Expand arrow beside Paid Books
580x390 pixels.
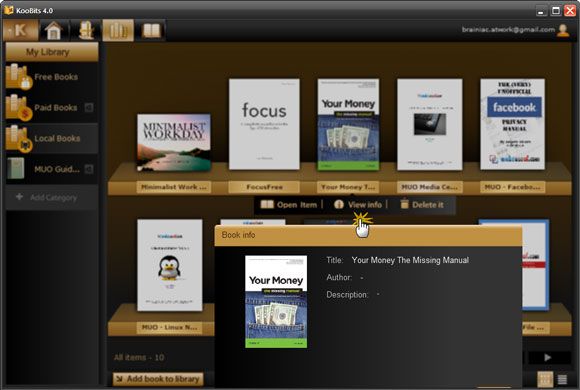click(x=89, y=107)
